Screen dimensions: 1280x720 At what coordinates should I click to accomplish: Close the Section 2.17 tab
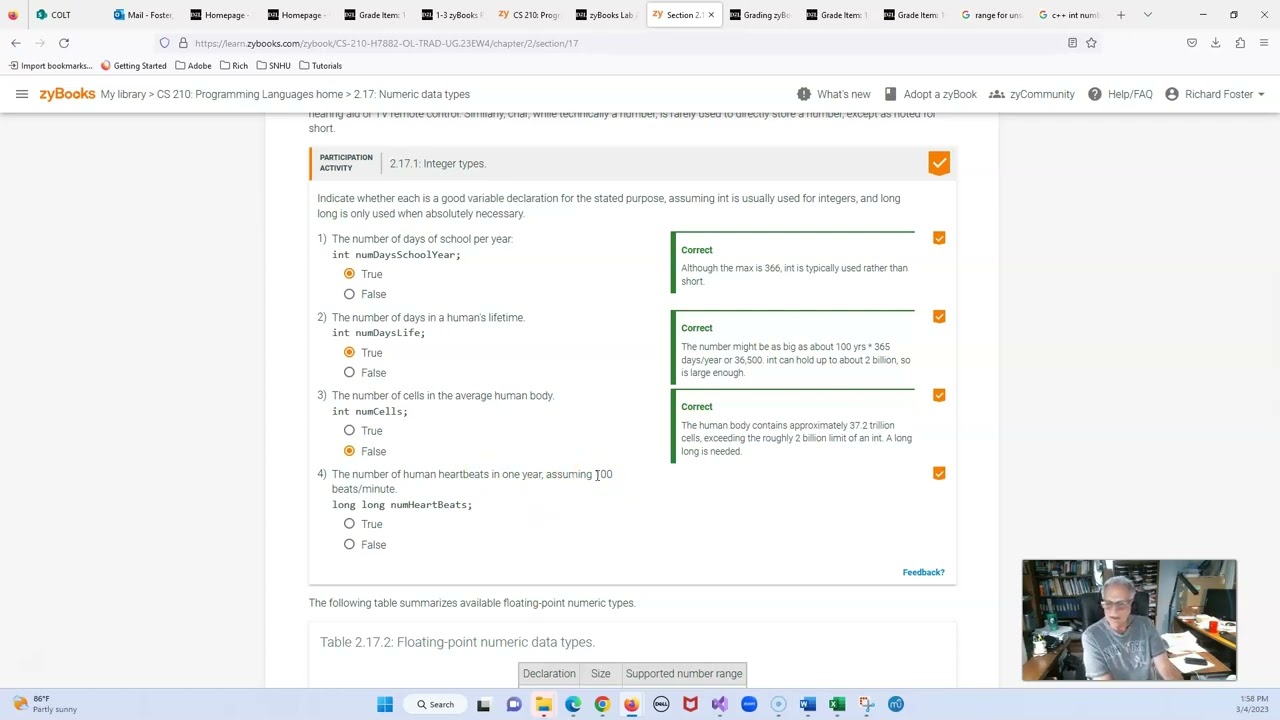click(x=712, y=15)
